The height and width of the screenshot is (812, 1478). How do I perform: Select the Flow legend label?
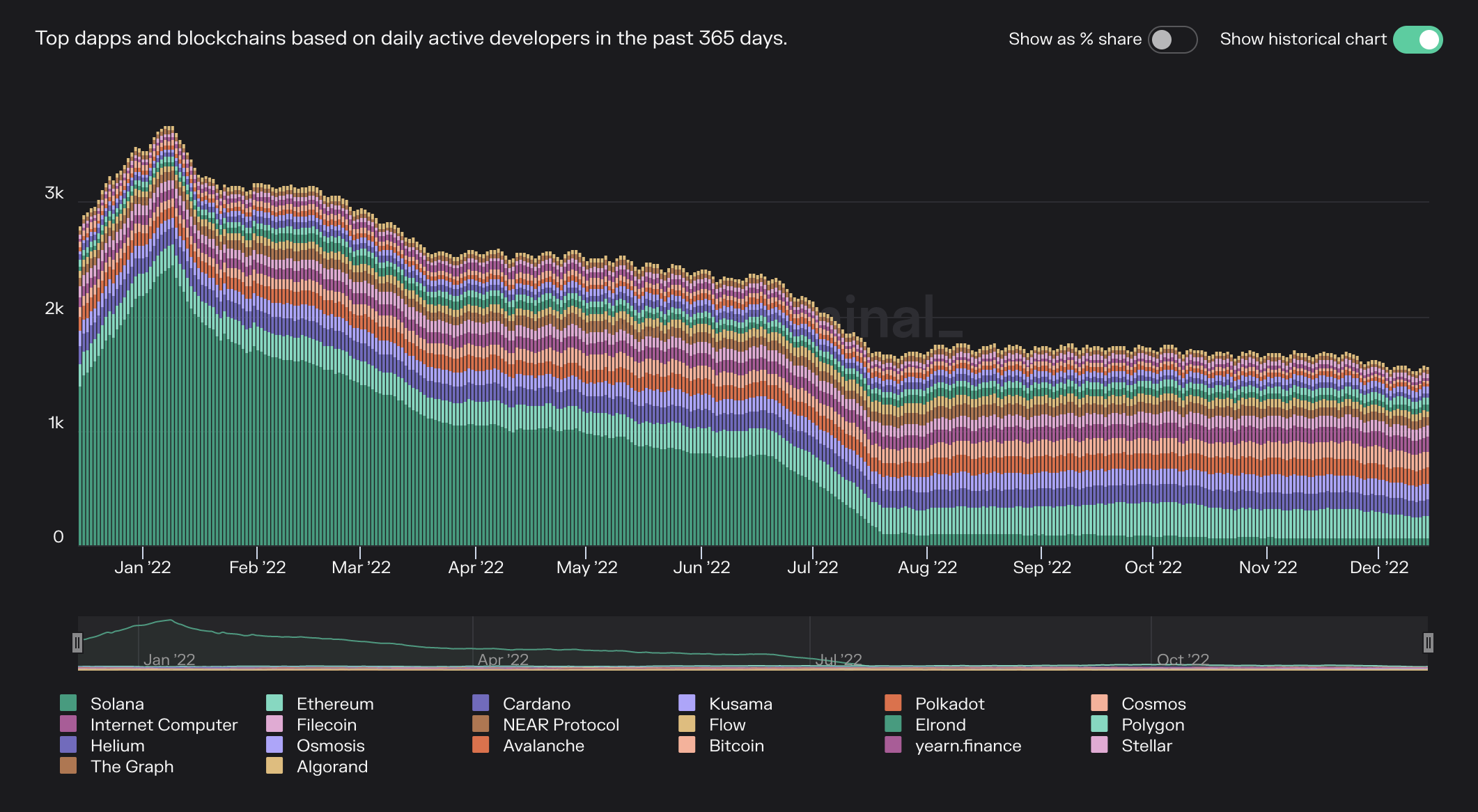click(727, 725)
